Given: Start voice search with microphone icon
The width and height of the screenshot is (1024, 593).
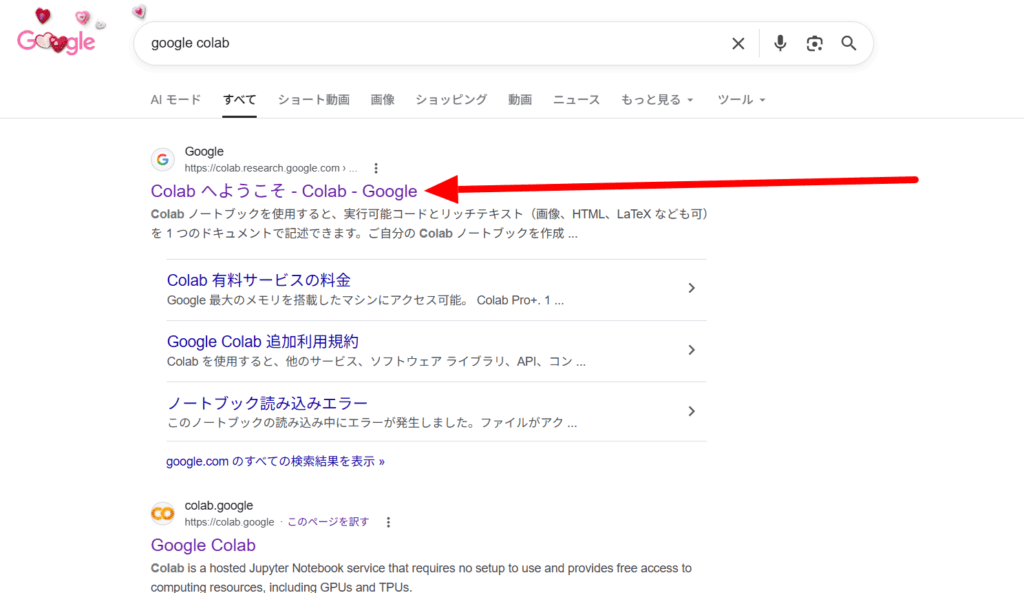Looking at the screenshot, I should [x=780, y=43].
